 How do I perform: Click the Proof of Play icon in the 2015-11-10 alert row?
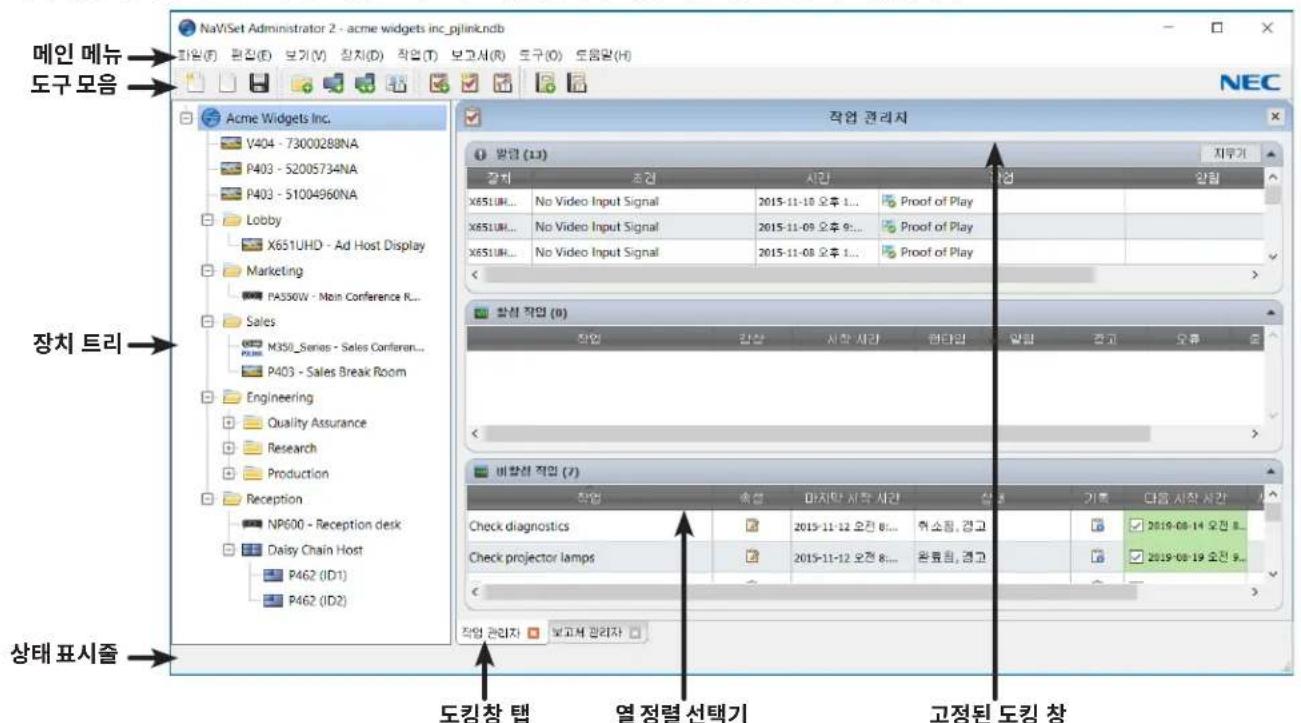889,201
